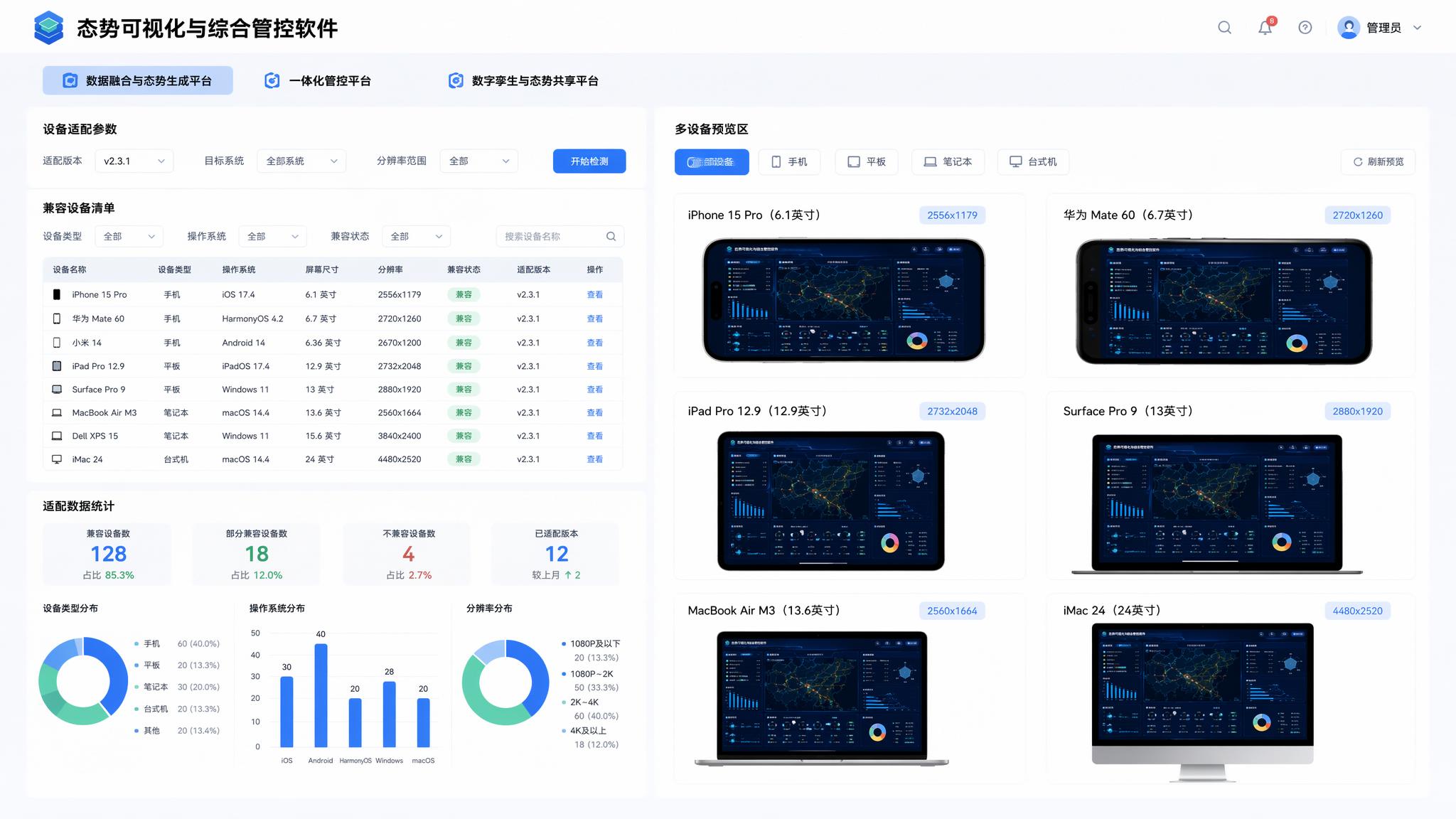Switch to 数字孪生与态势共享平台 tab
The width and height of the screenshot is (1456, 819).
click(x=523, y=81)
